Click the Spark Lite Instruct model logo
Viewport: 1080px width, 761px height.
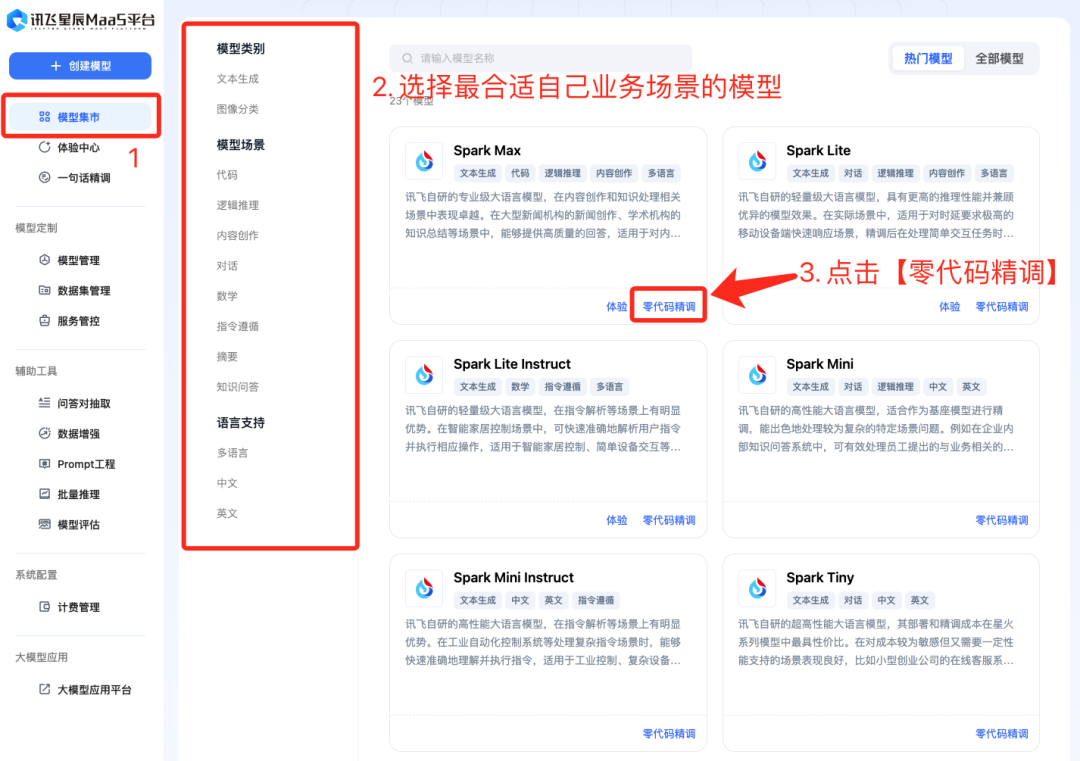(x=424, y=375)
